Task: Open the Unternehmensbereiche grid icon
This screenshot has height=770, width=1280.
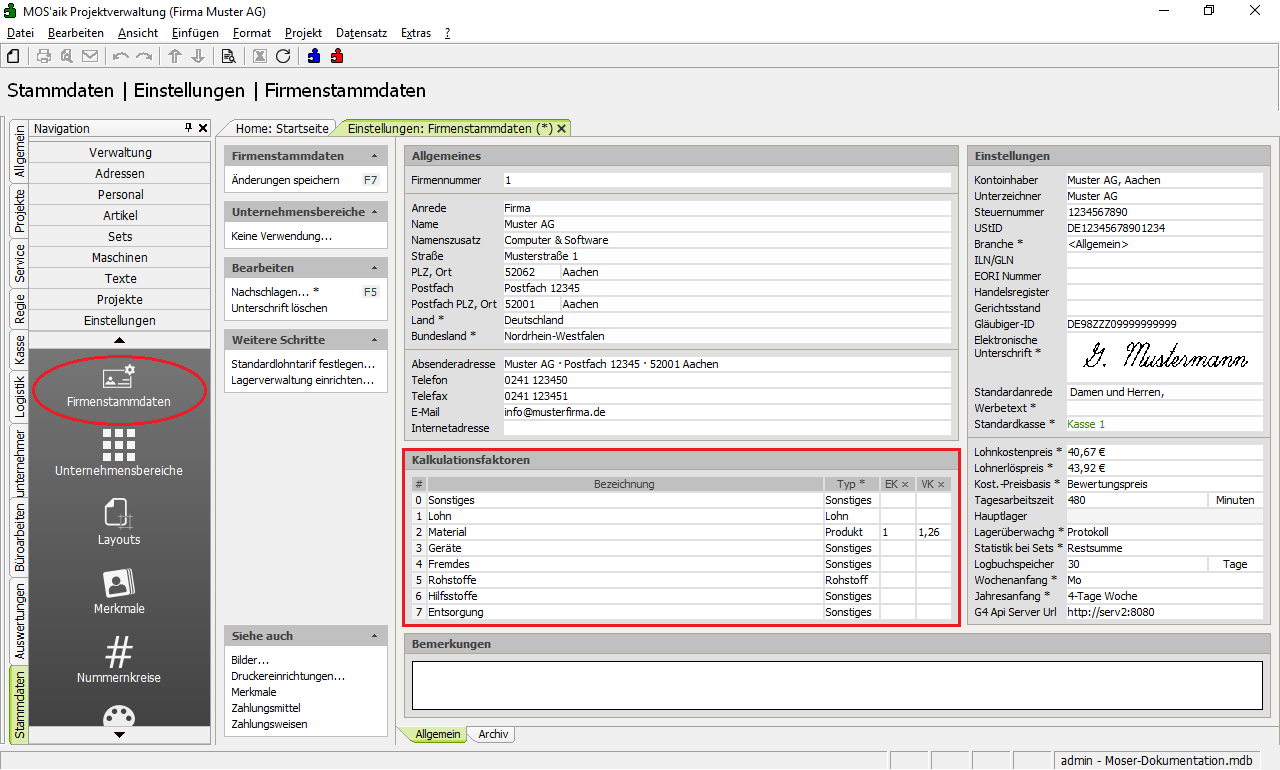Action: point(119,446)
